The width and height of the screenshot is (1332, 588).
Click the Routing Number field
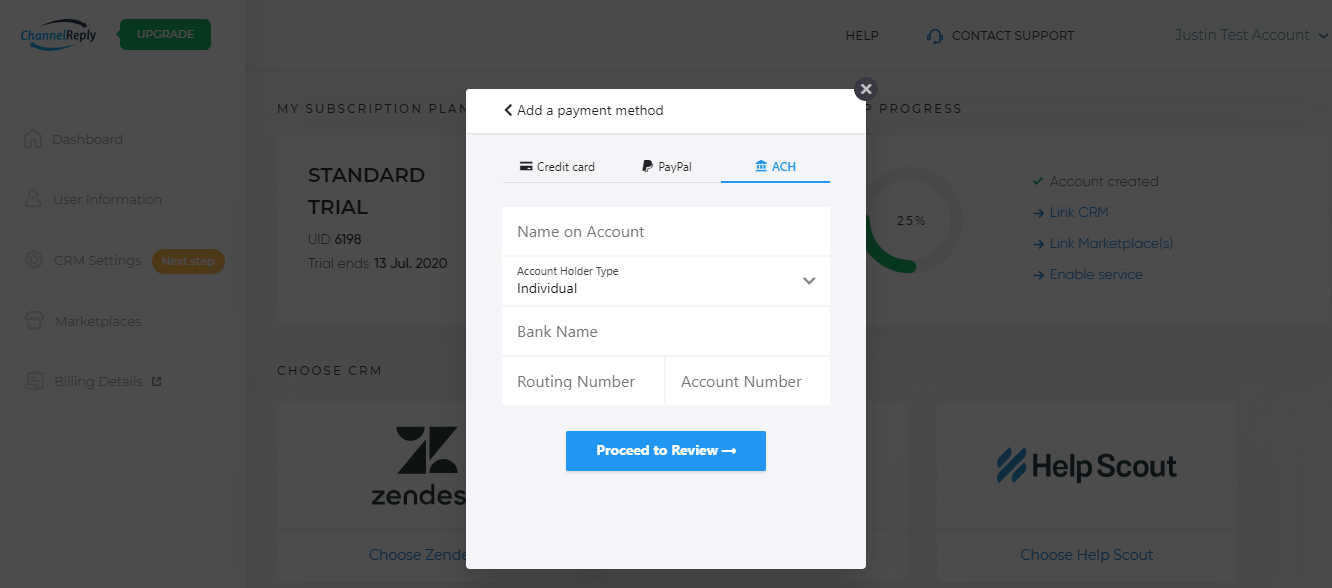pyautogui.click(x=583, y=381)
